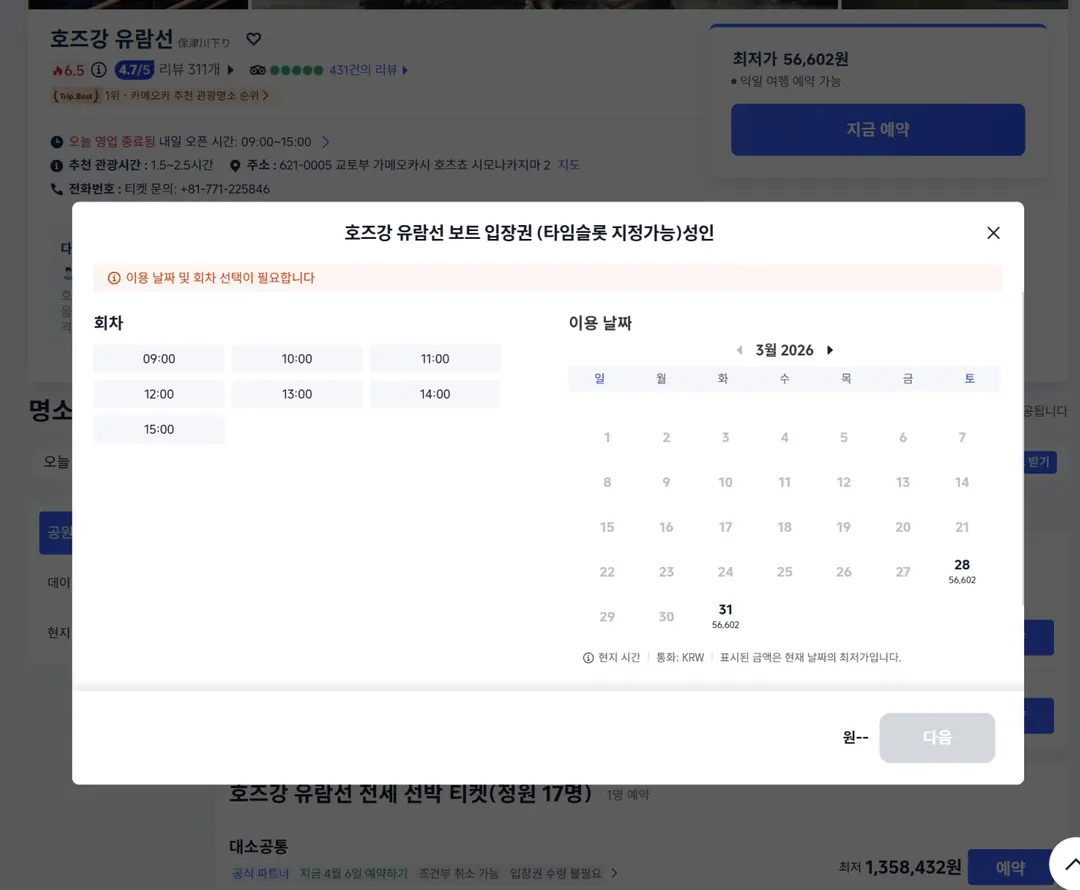Select the 14:00 time slot
The width and height of the screenshot is (1080, 890).
point(435,394)
